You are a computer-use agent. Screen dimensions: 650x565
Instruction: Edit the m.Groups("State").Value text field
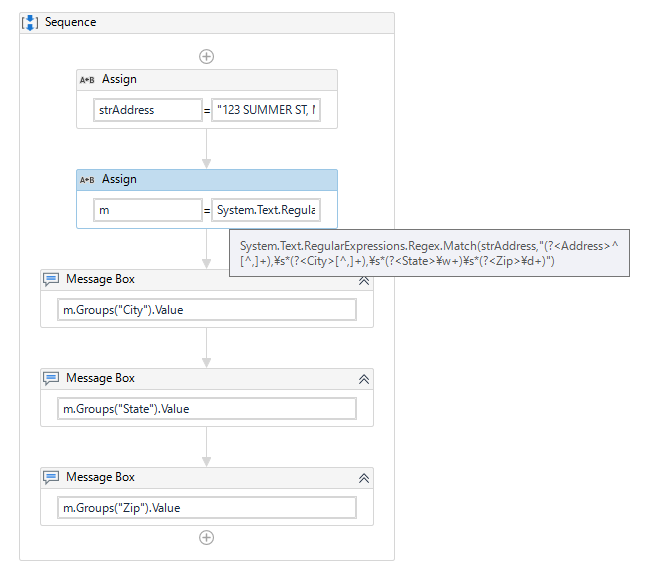pos(207,409)
